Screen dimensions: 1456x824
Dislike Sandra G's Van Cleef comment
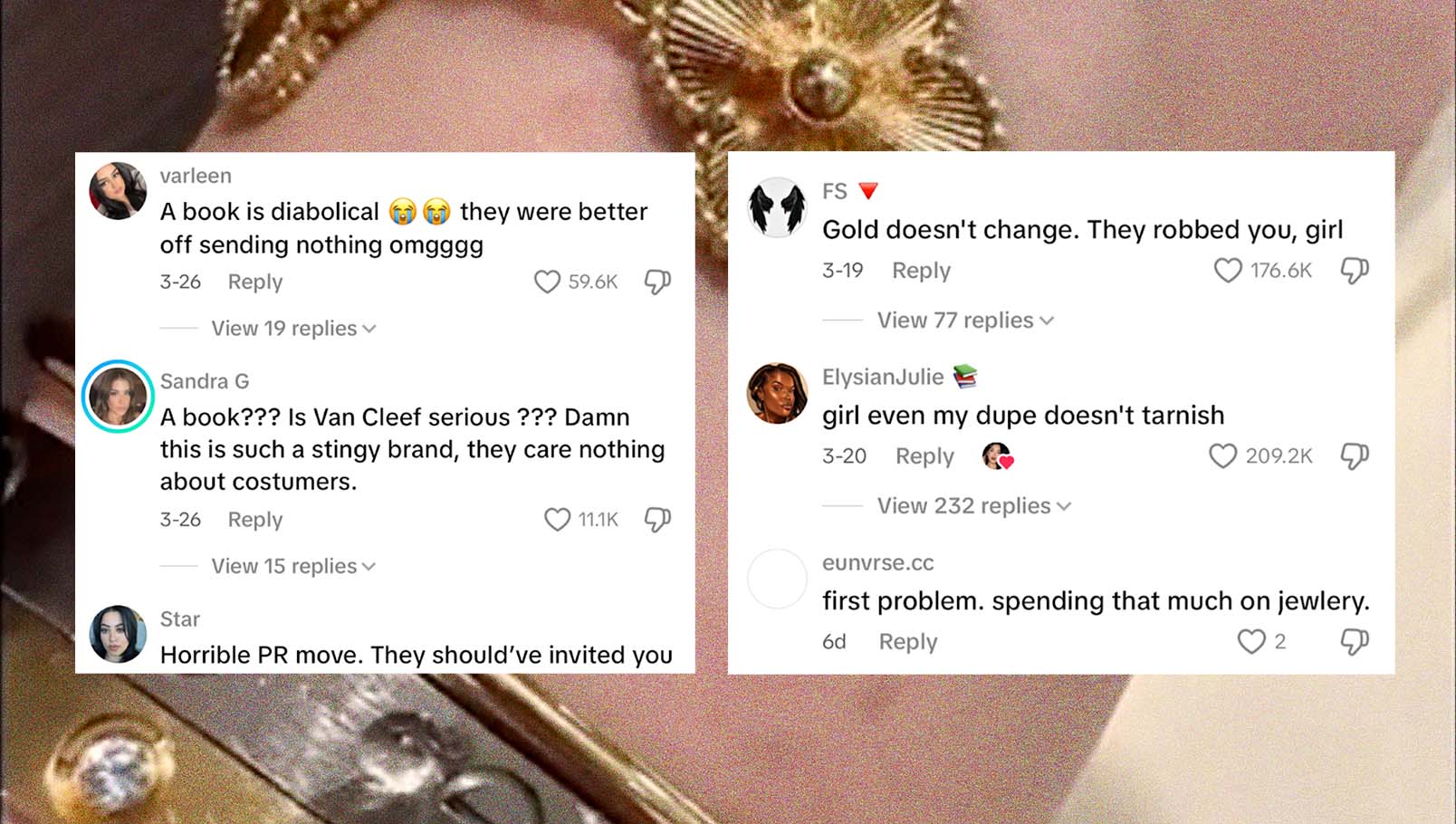pos(657,519)
